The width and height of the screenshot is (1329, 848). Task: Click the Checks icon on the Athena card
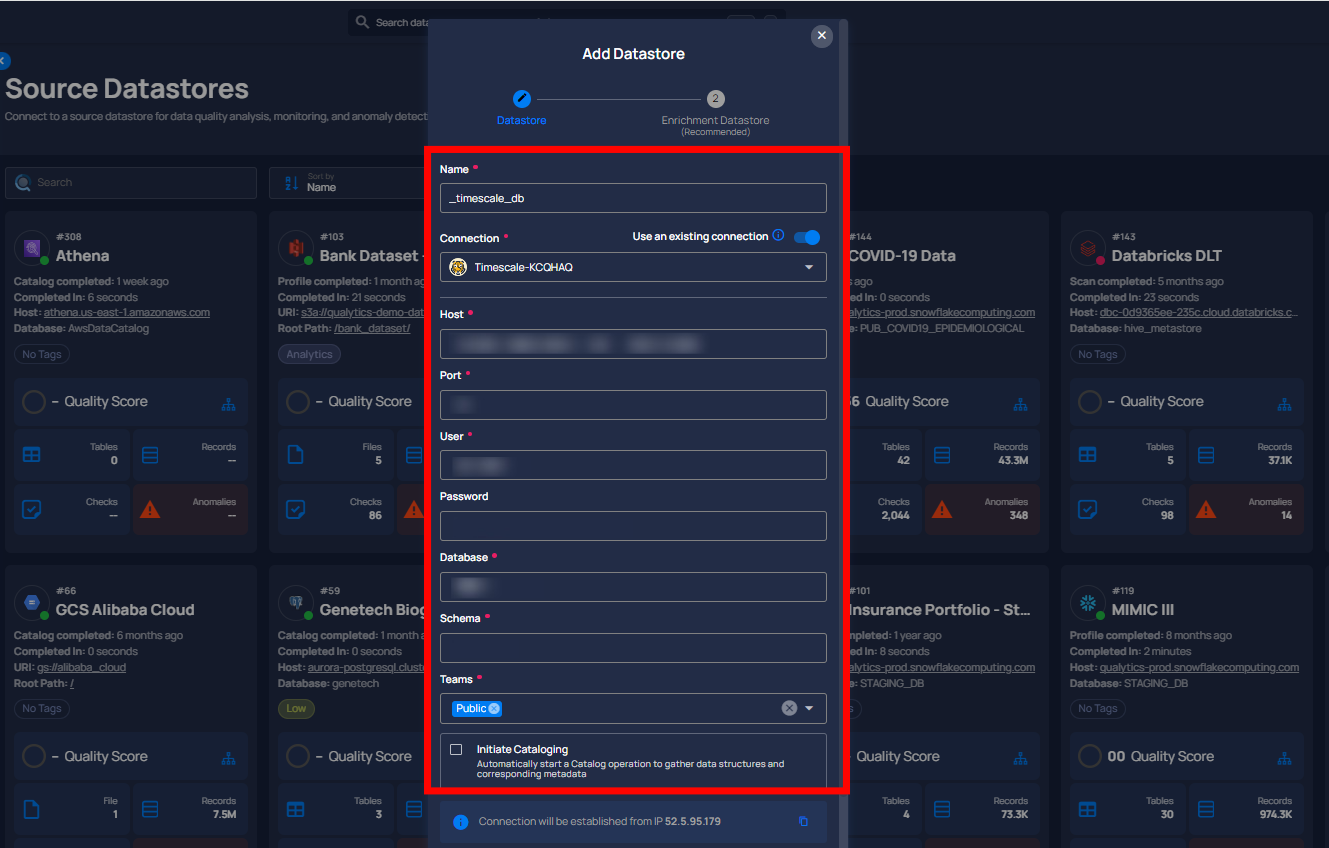click(x=32, y=510)
